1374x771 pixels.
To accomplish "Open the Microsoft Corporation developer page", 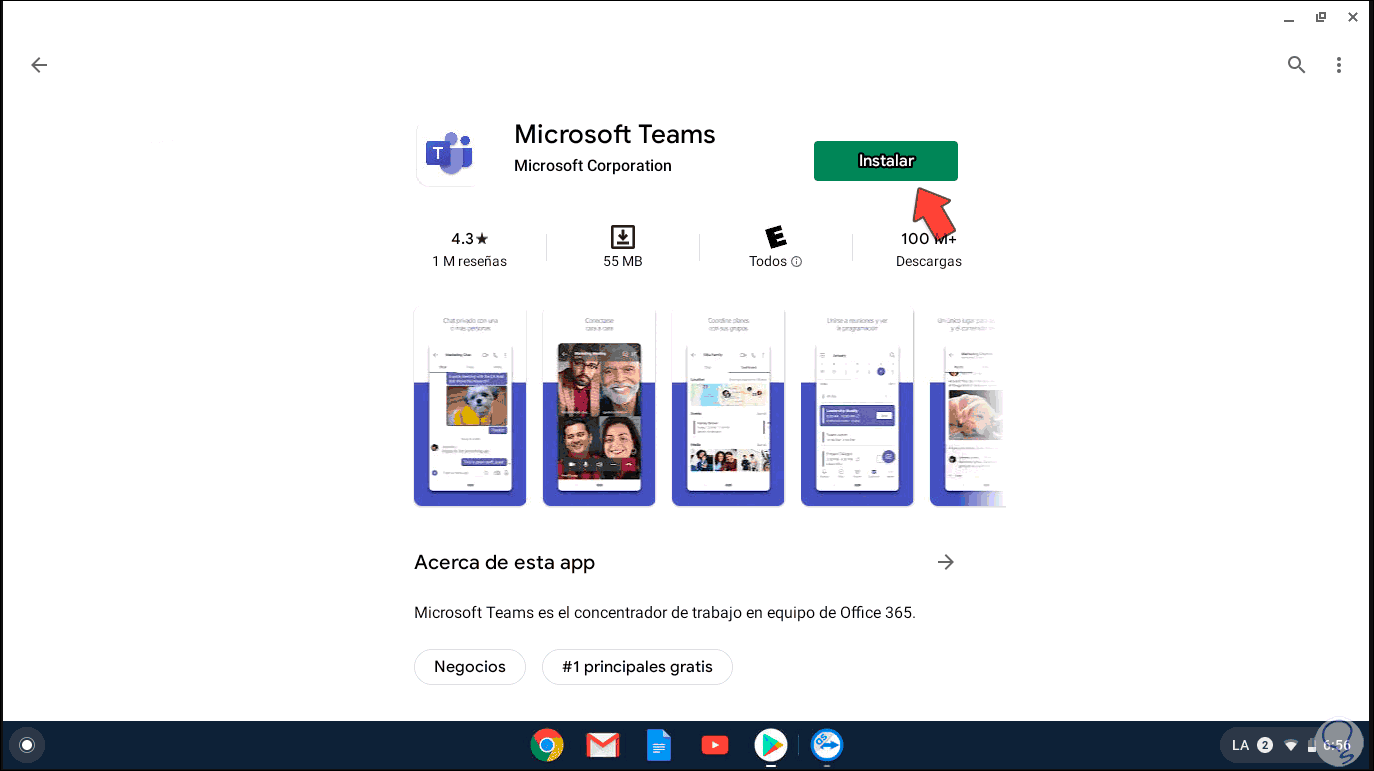I will coord(593,166).
